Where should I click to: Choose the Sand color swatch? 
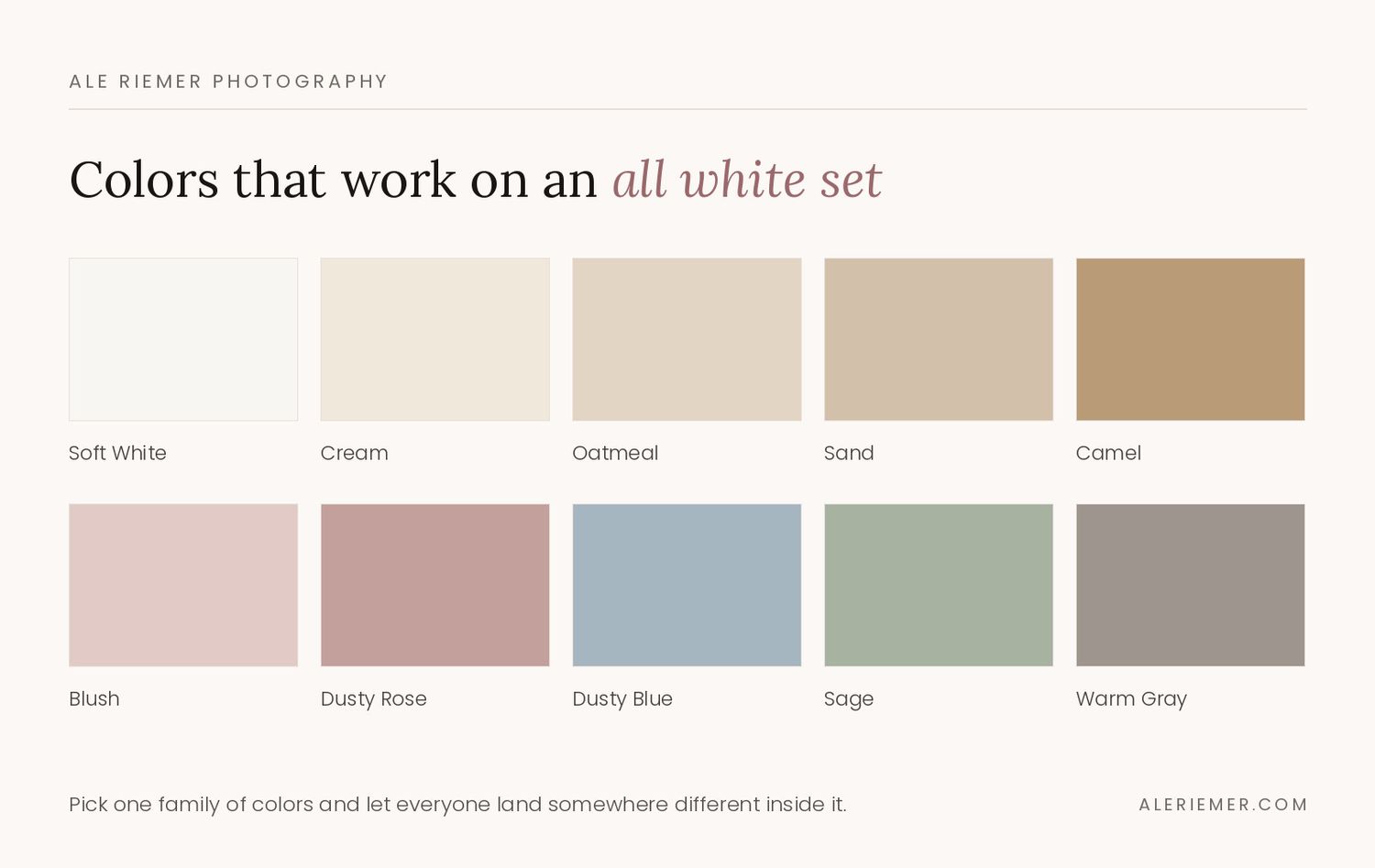(x=939, y=339)
